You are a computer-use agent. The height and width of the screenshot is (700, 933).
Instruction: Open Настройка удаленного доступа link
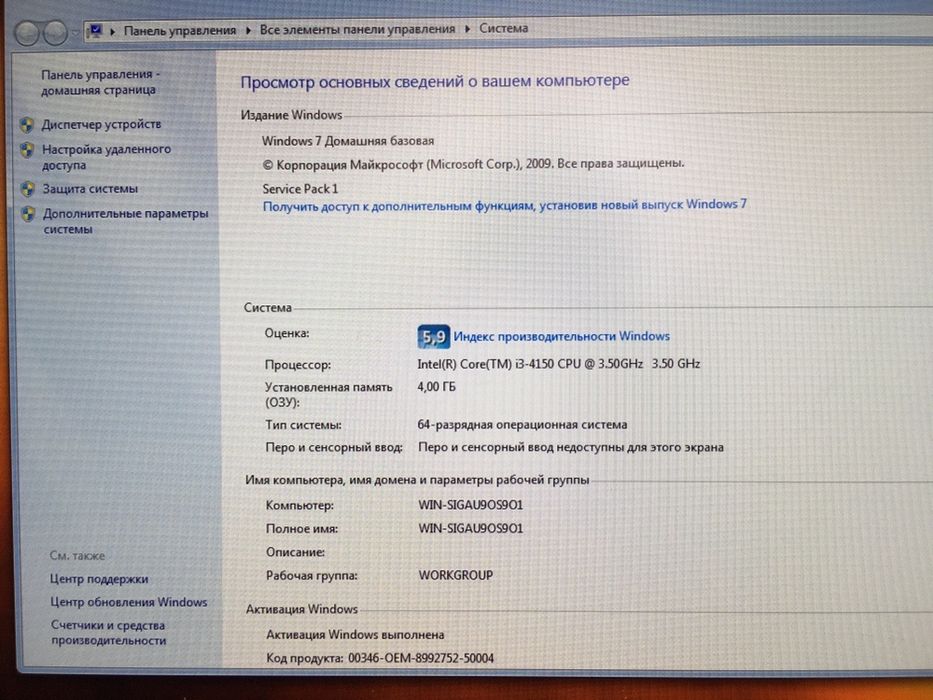pos(107,157)
